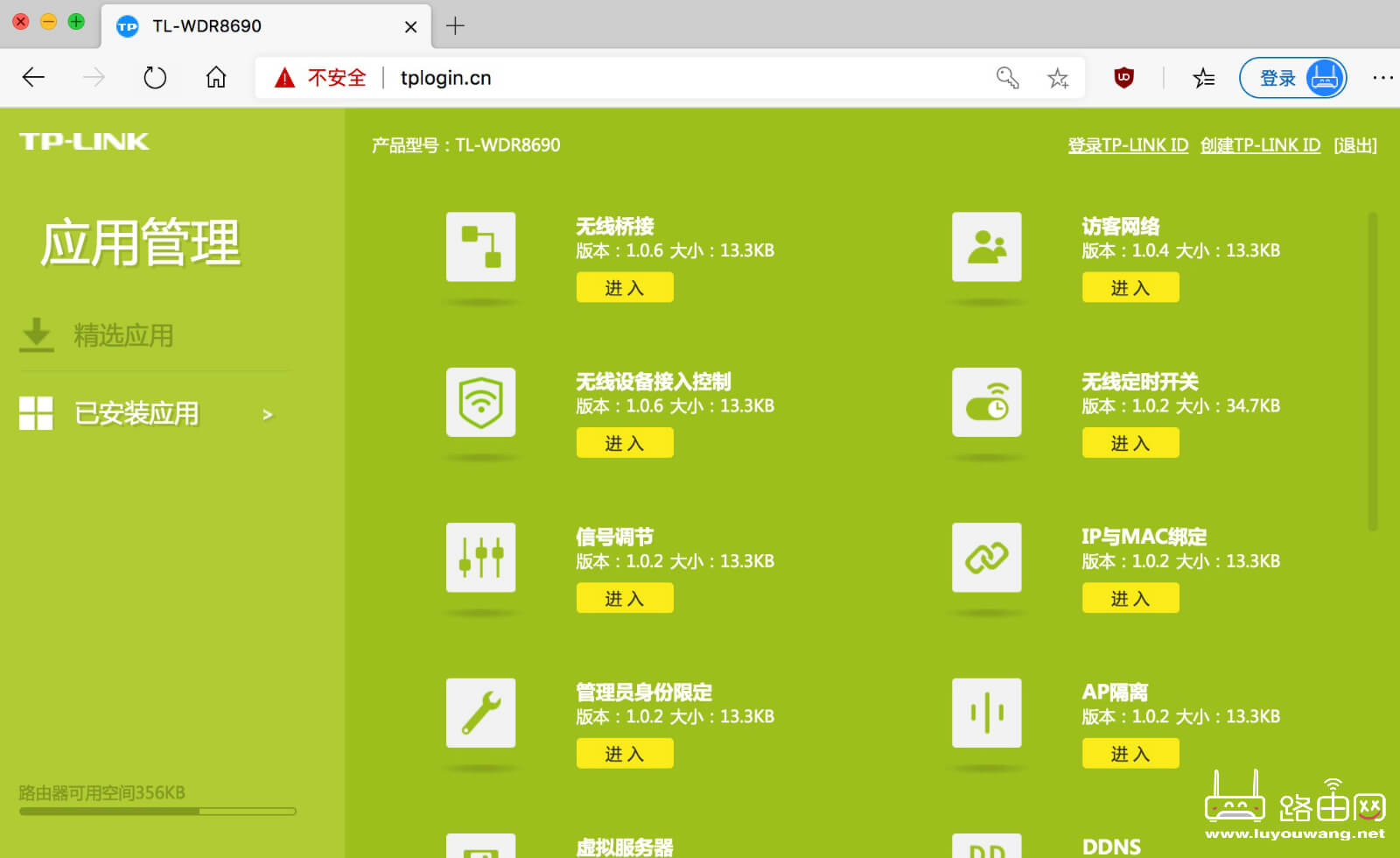Screen dimensions: 1400x858
Task: Open the 精选应用 download icon in sidebar
Action: pyautogui.click(x=35, y=334)
